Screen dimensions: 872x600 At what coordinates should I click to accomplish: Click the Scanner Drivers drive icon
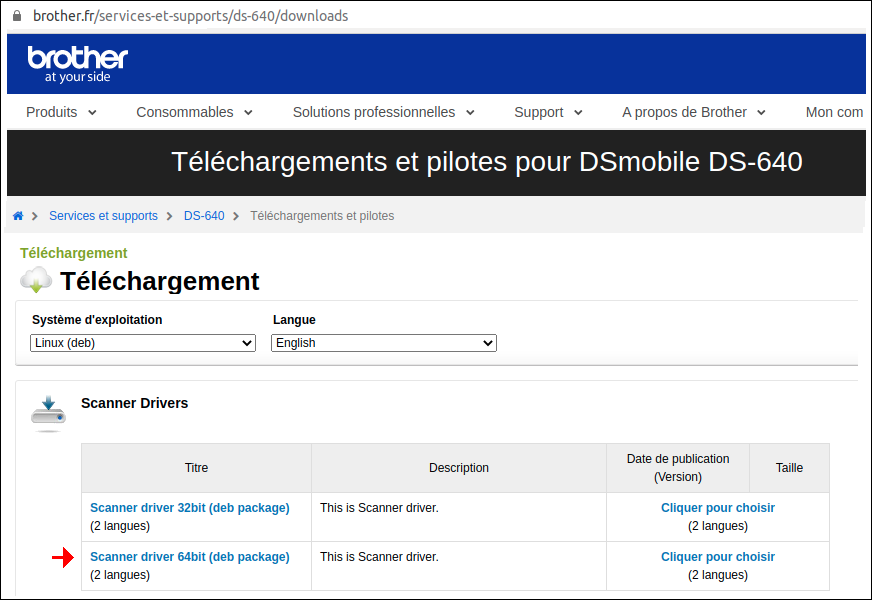48,413
